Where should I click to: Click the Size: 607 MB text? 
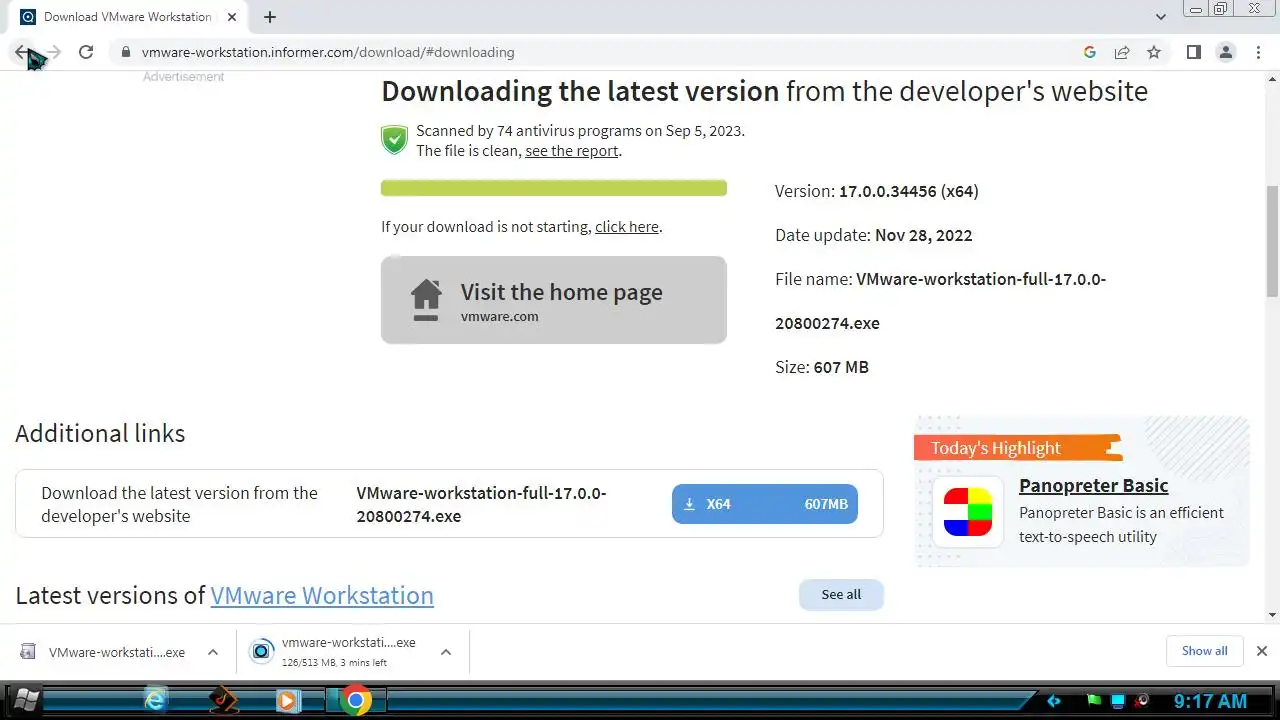point(822,367)
